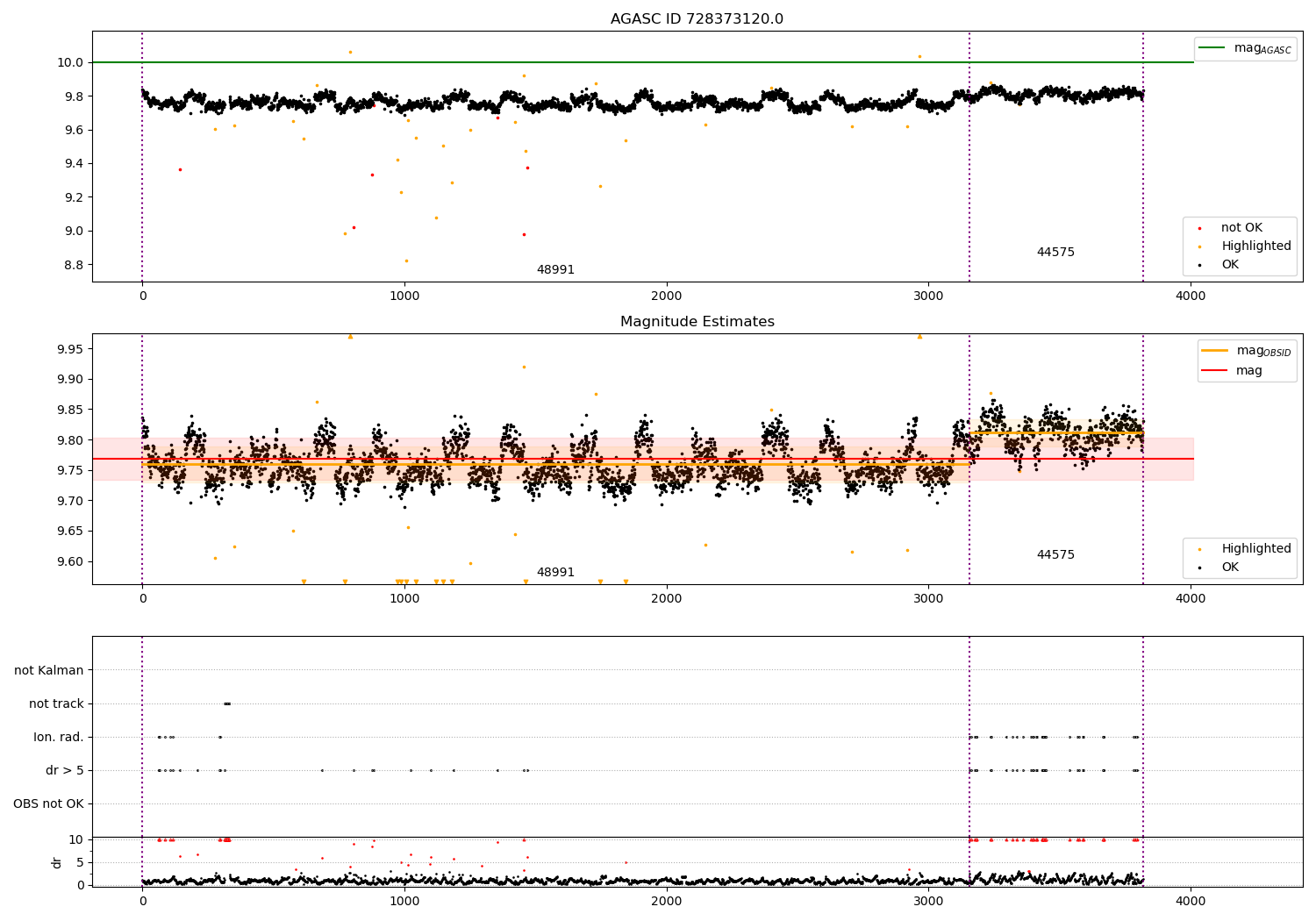Click "OK" label in Magnitude Estimates legend
Image resolution: width=1316 pixels, height=921 pixels.
(1230, 568)
